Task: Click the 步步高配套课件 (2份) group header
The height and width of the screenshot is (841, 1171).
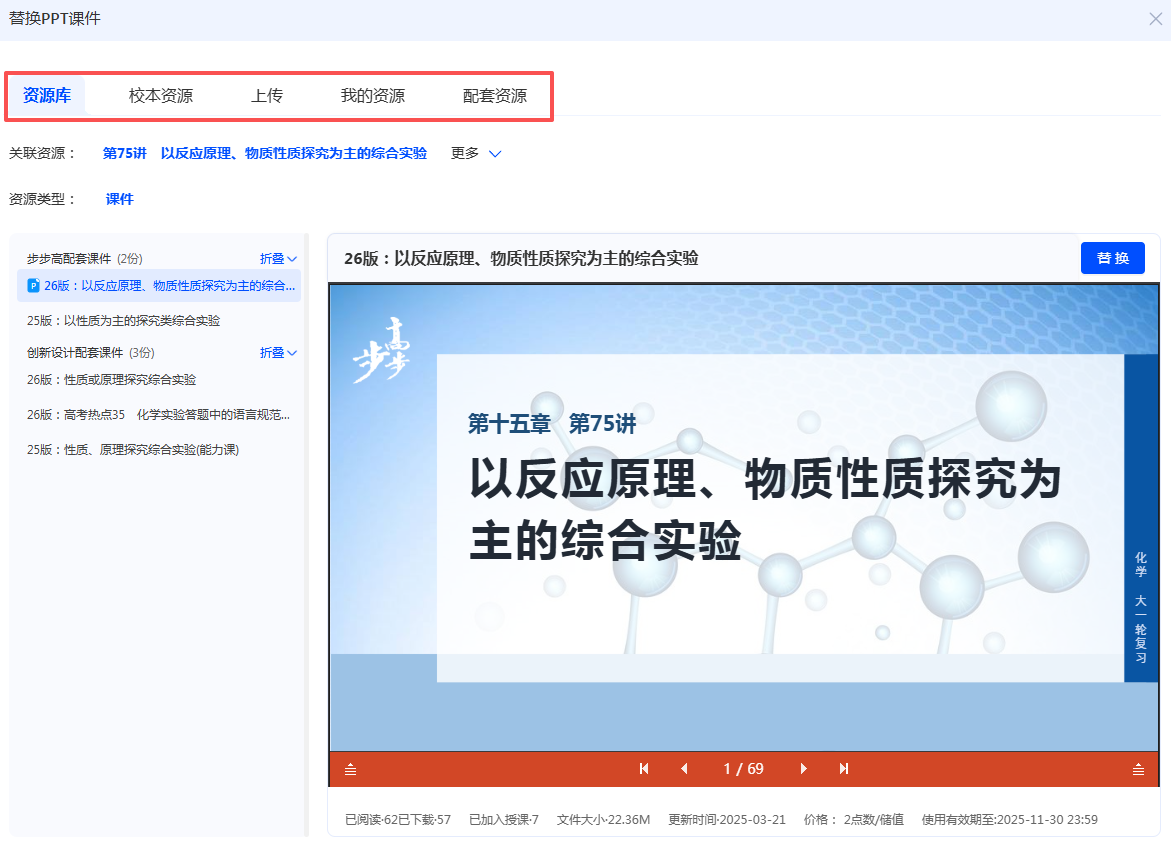Action: pyautogui.click(x=84, y=258)
